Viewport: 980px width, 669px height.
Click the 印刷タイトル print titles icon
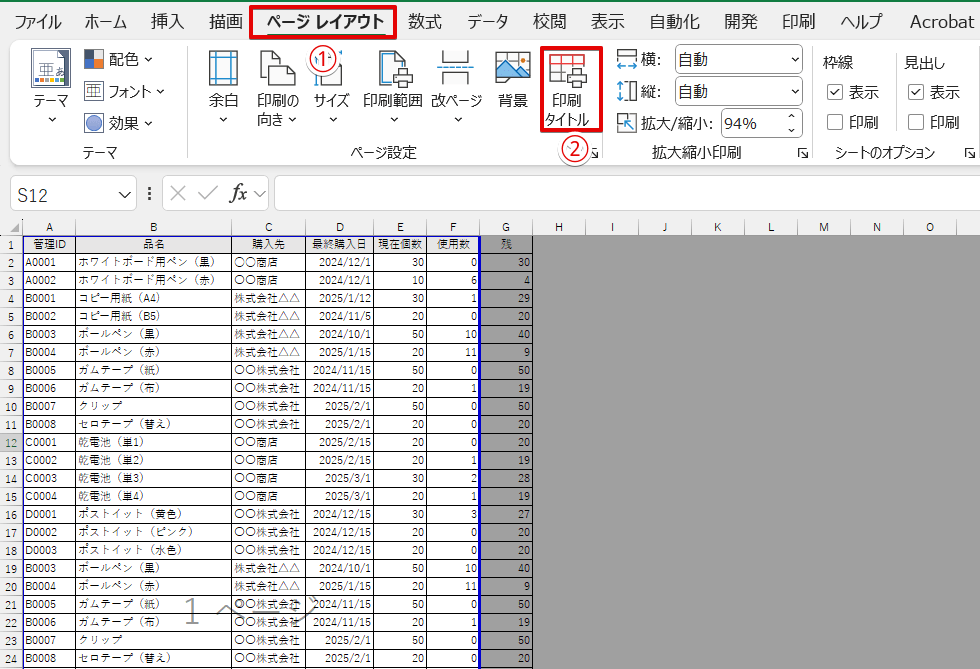tap(570, 70)
